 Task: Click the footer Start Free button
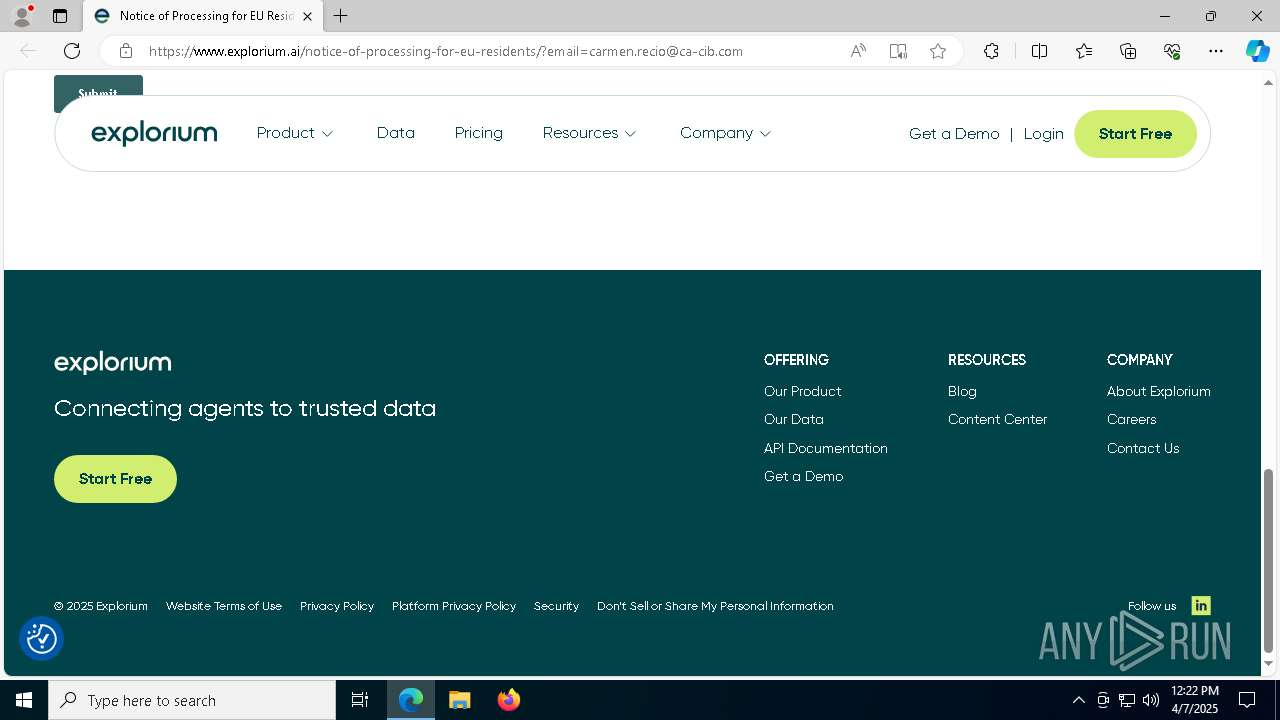point(115,479)
